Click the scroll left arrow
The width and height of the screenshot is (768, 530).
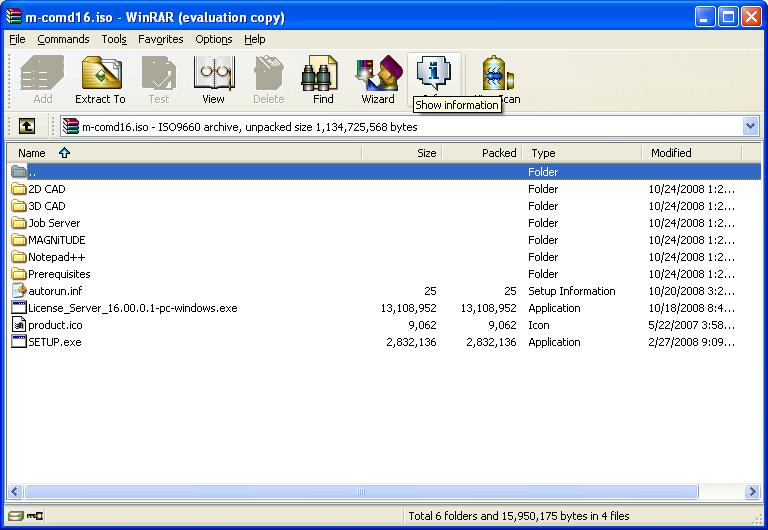15,491
